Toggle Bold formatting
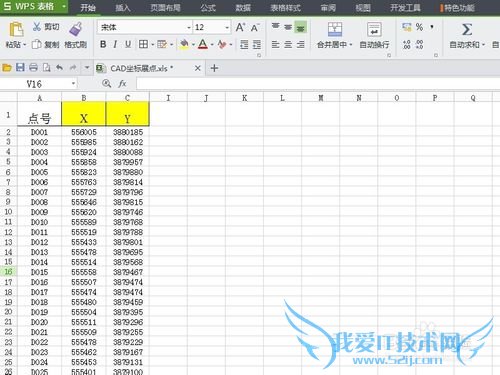Viewport: 500px width, 375px height. point(103,44)
